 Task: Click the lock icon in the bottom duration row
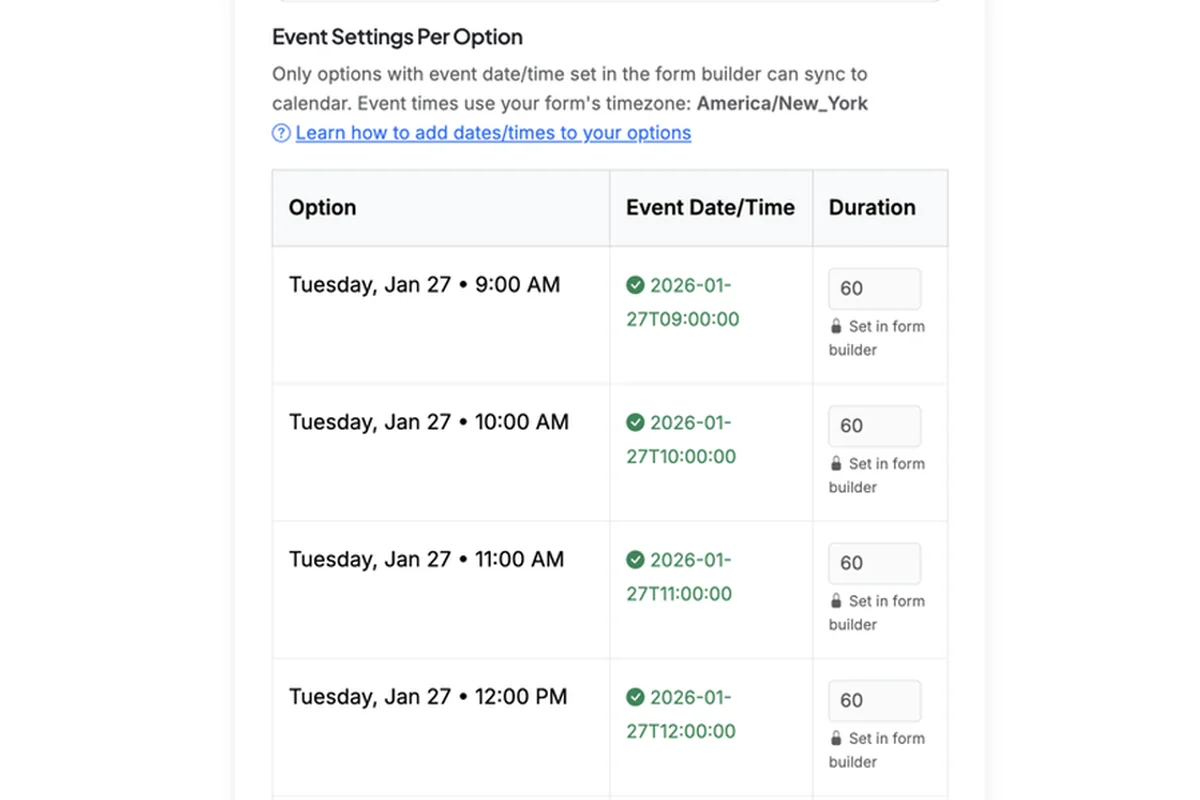click(836, 738)
